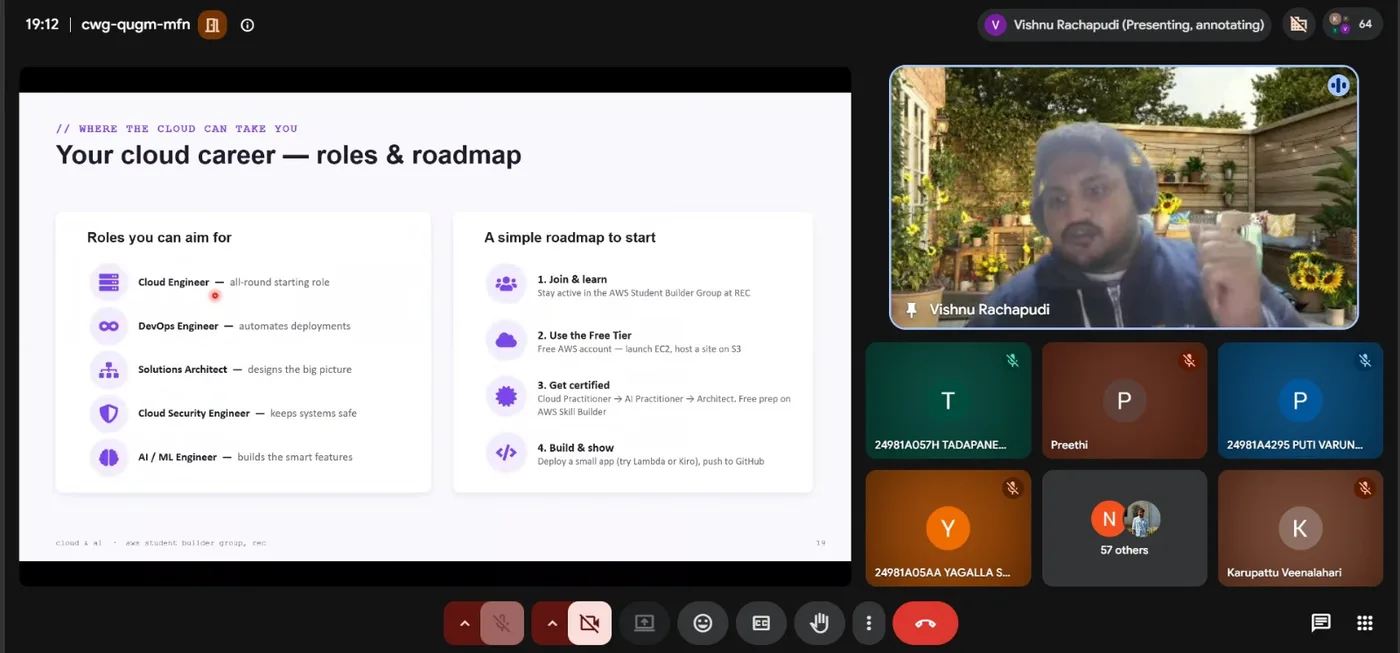1400x653 pixels.
Task: Raise your hand
Action: (819, 623)
